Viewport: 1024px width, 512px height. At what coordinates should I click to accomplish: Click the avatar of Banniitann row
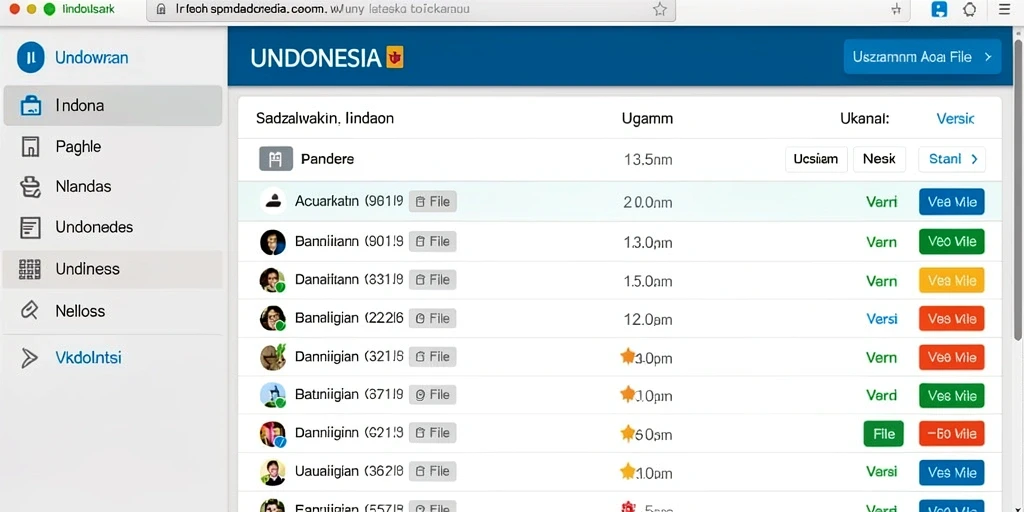click(x=273, y=242)
